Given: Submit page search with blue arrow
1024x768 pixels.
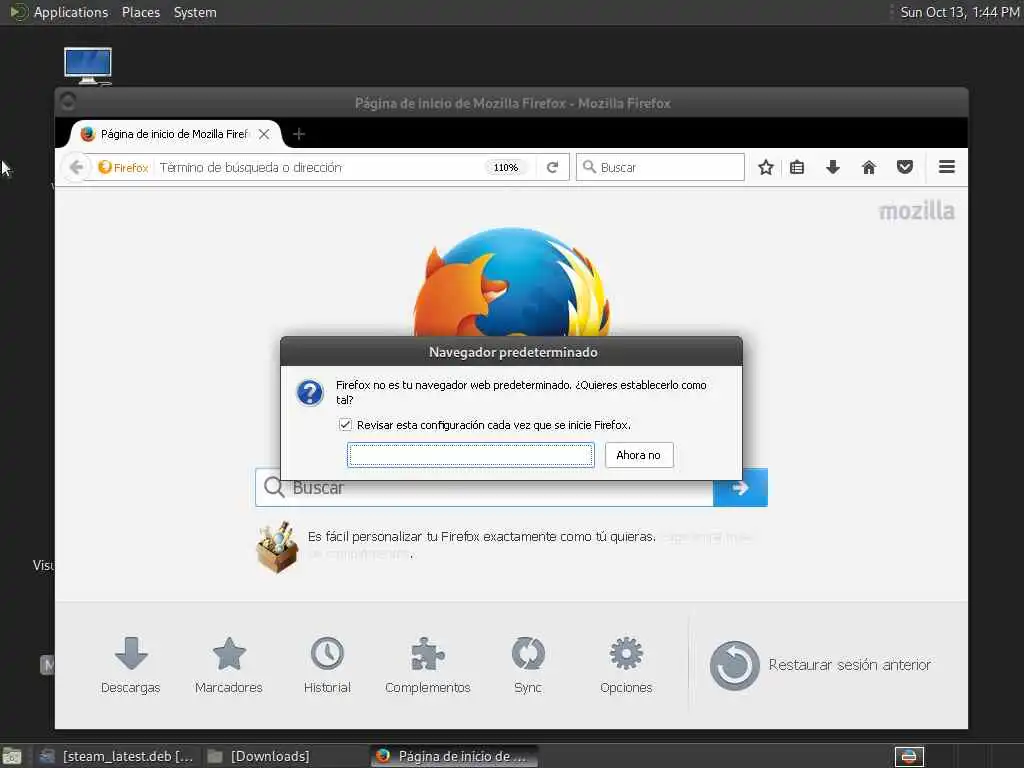Looking at the screenshot, I should coord(740,488).
